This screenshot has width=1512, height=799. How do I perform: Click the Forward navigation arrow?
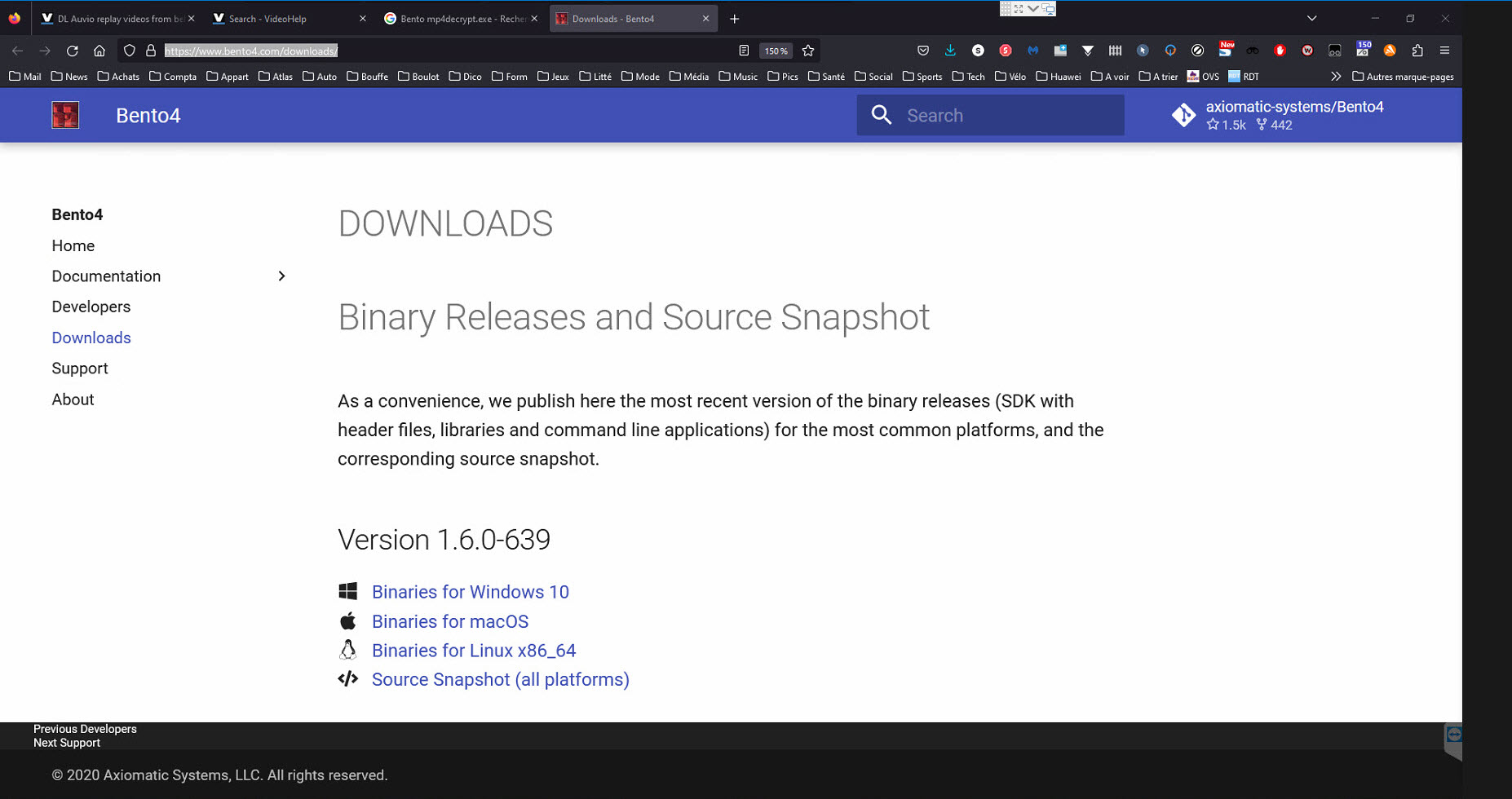pos(45,51)
